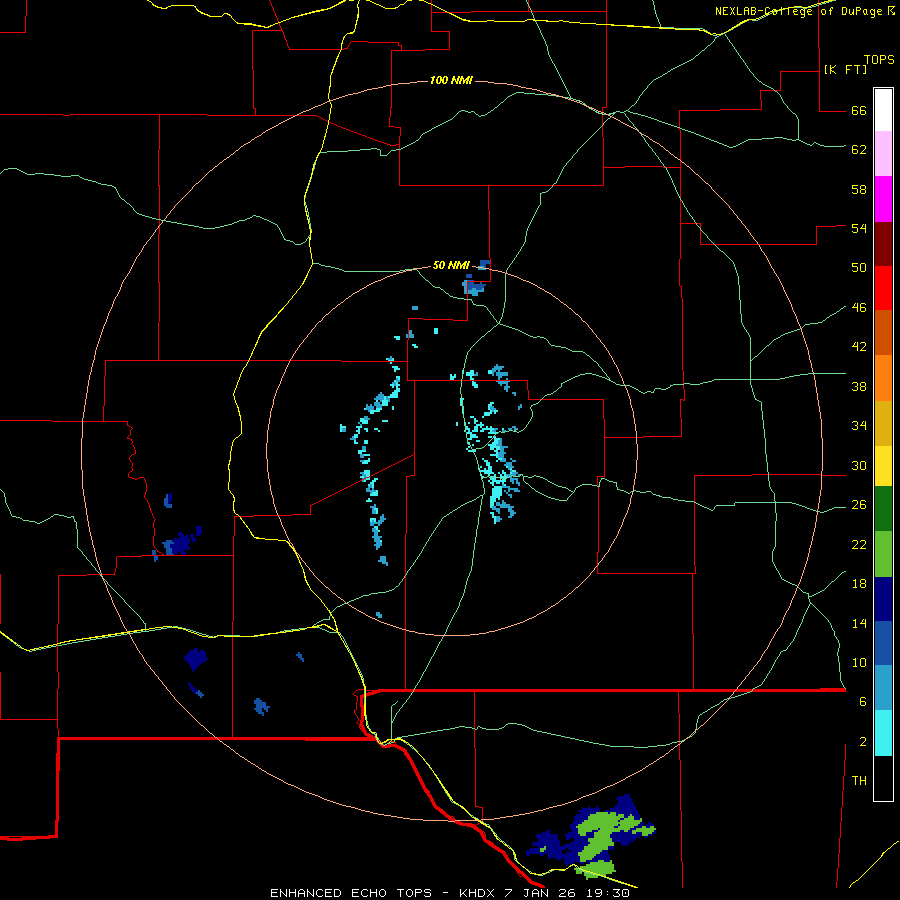Click the gold legend swatch
900x900 pixels.
pyautogui.click(x=883, y=423)
